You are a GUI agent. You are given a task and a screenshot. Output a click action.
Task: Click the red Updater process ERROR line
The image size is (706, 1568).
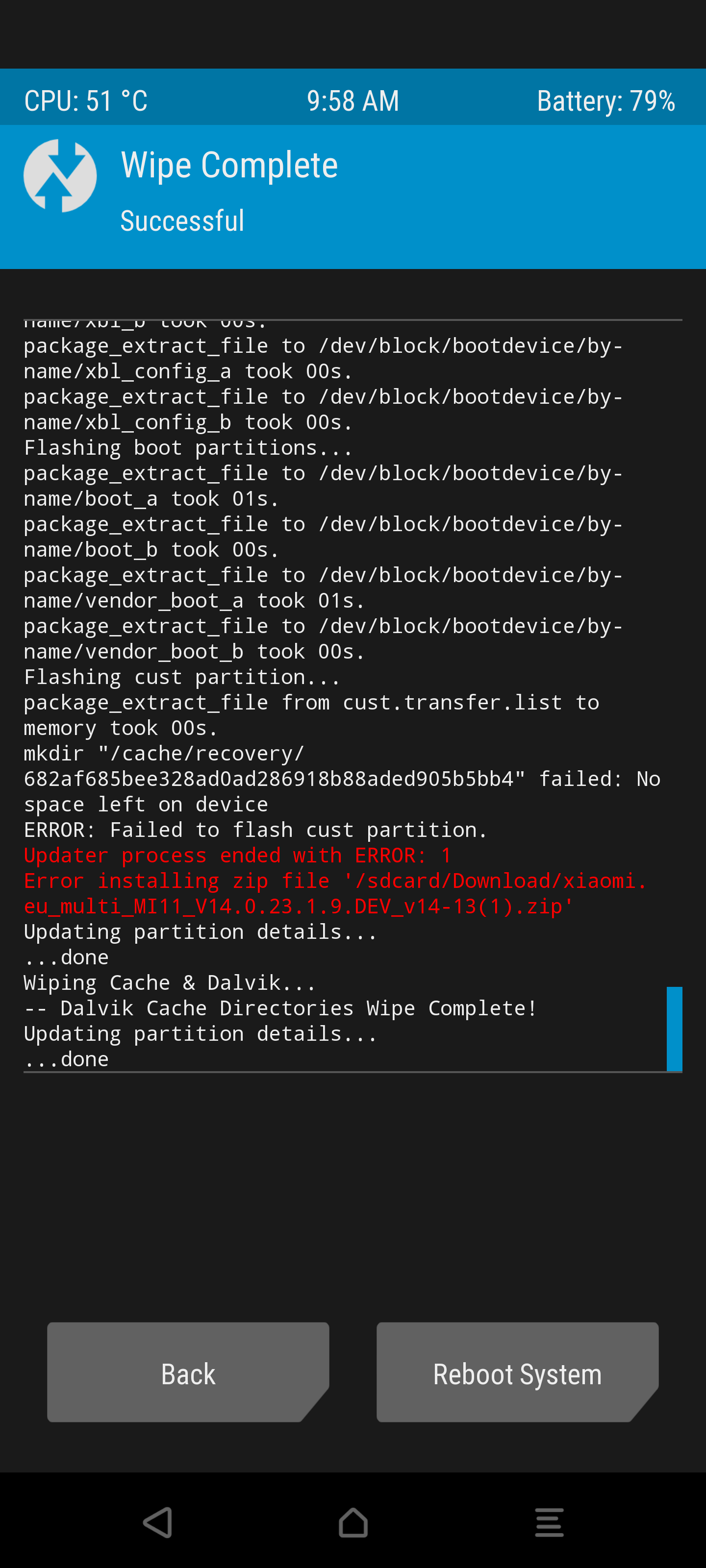(x=238, y=855)
